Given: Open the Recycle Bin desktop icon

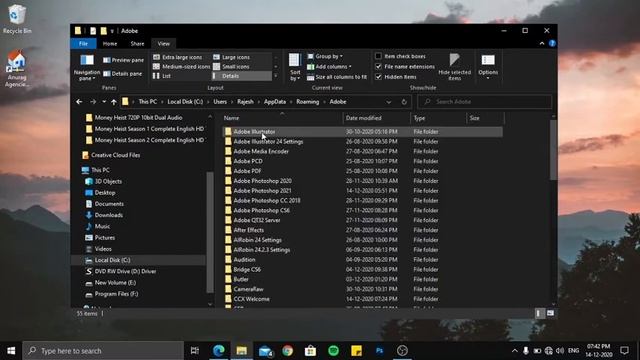Looking at the screenshot, I should 16,19.
